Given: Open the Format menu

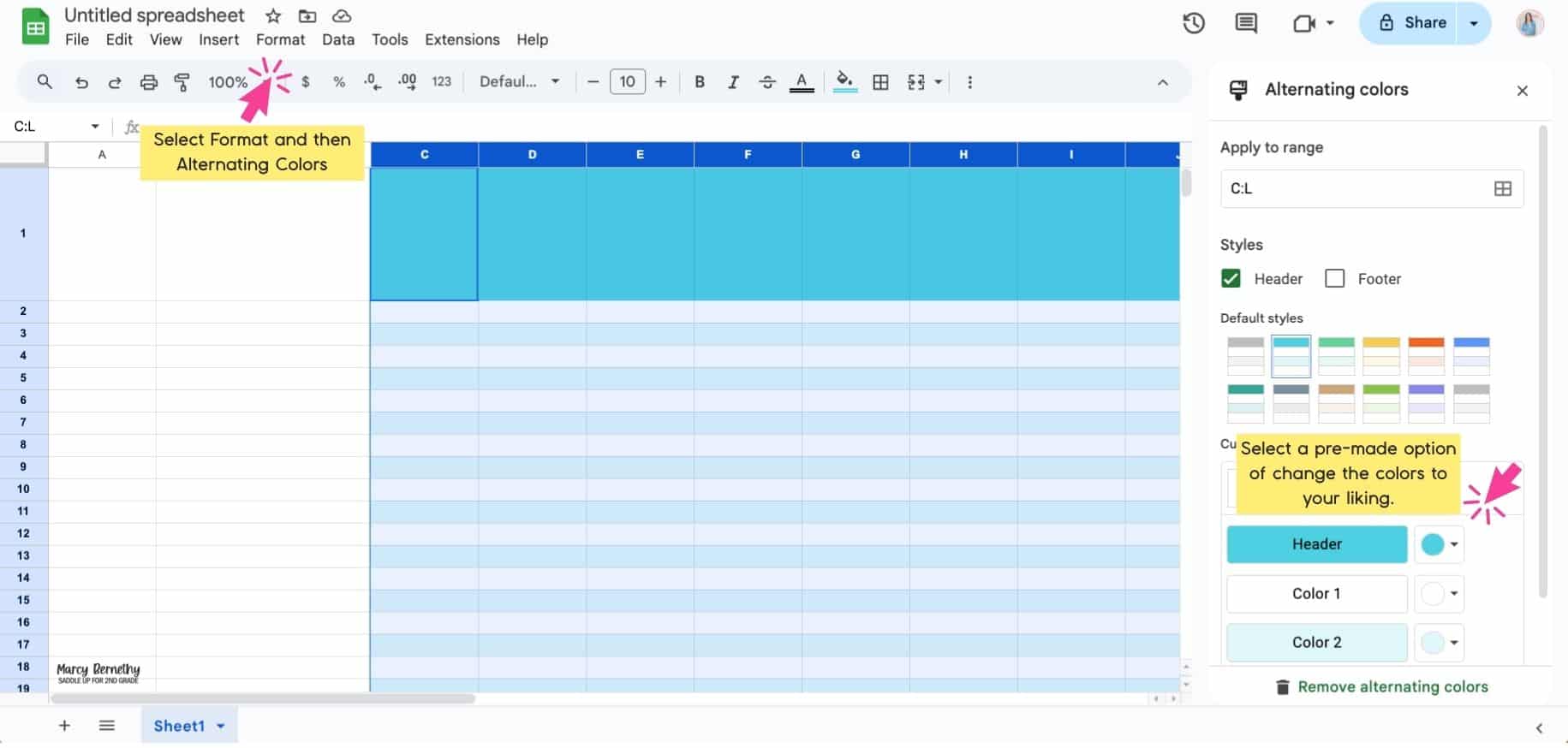Looking at the screenshot, I should point(281,39).
